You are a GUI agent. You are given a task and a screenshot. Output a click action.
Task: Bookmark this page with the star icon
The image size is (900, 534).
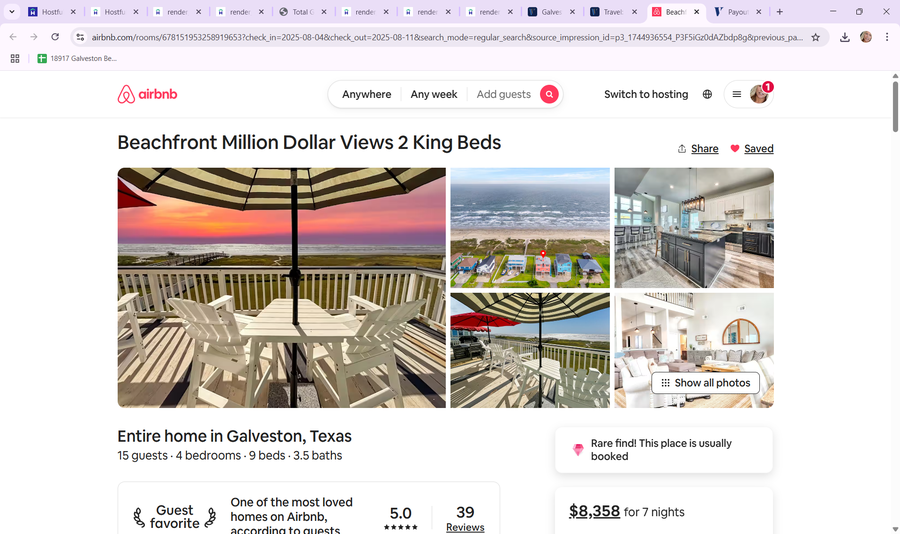coord(816,37)
